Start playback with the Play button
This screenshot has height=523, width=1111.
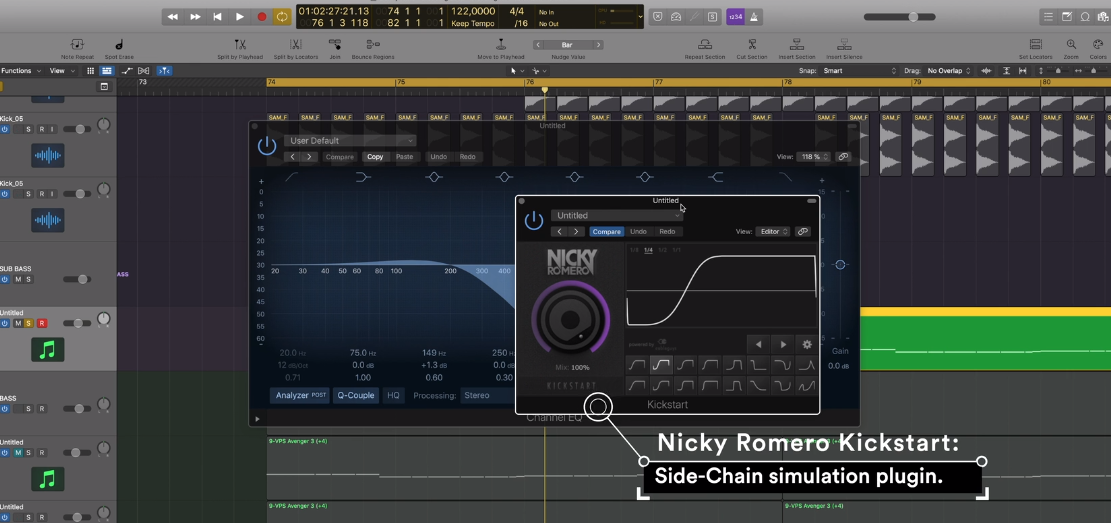point(239,16)
